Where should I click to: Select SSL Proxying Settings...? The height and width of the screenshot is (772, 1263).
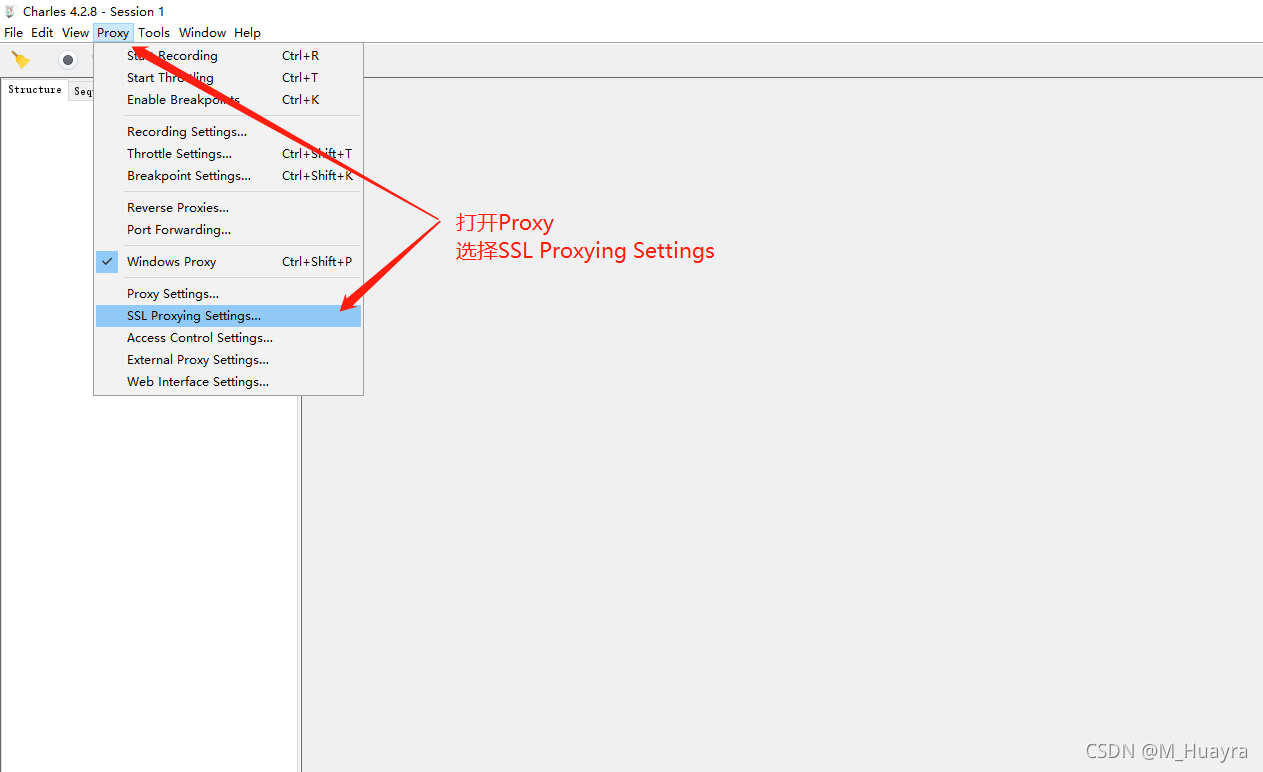coord(228,316)
